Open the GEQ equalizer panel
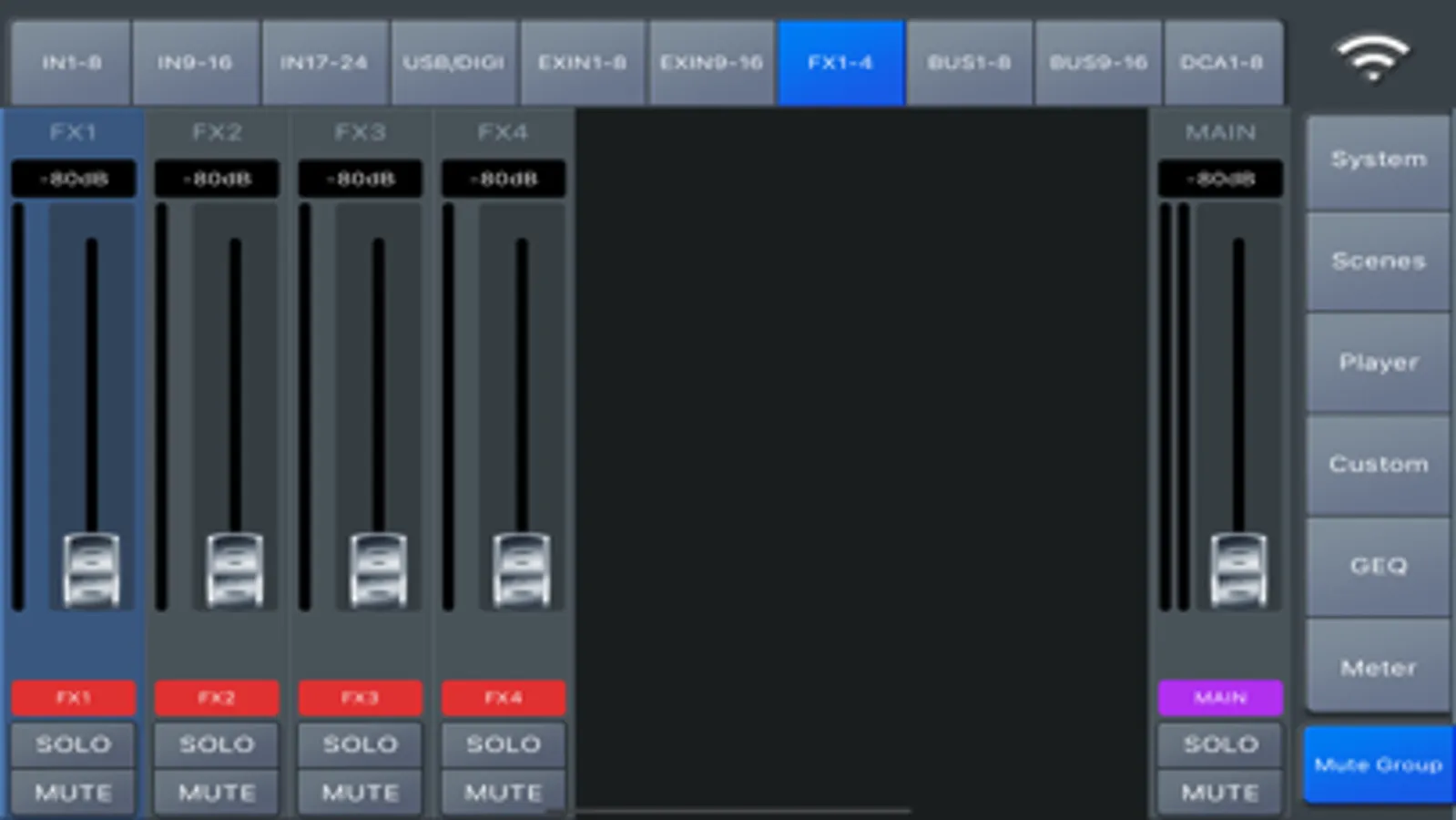1456x820 pixels. click(x=1379, y=567)
